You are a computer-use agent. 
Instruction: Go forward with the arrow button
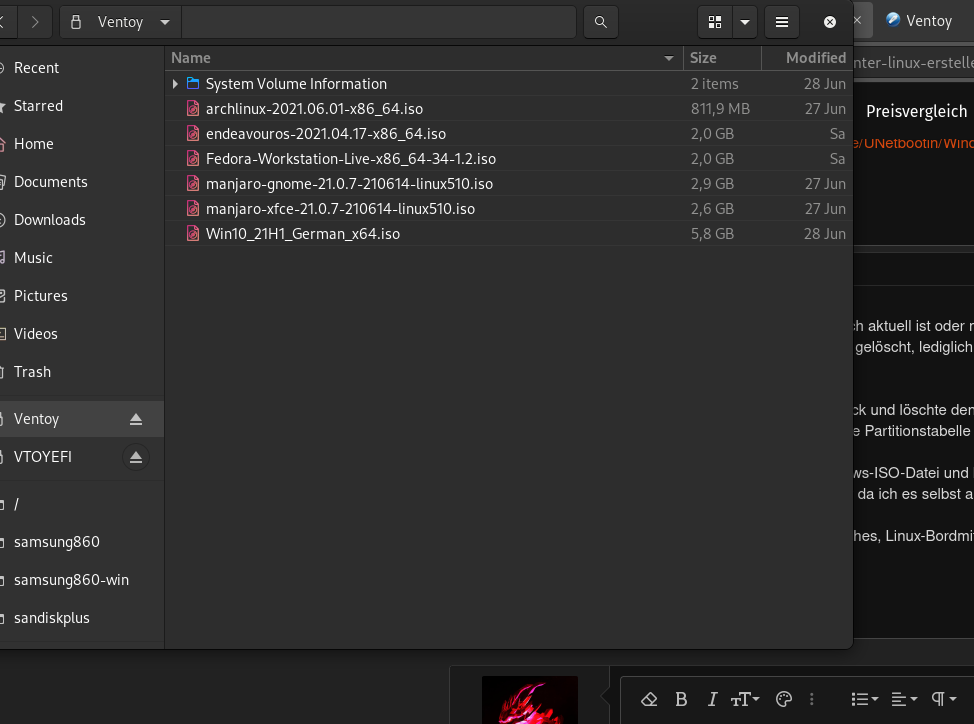coord(35,22)
